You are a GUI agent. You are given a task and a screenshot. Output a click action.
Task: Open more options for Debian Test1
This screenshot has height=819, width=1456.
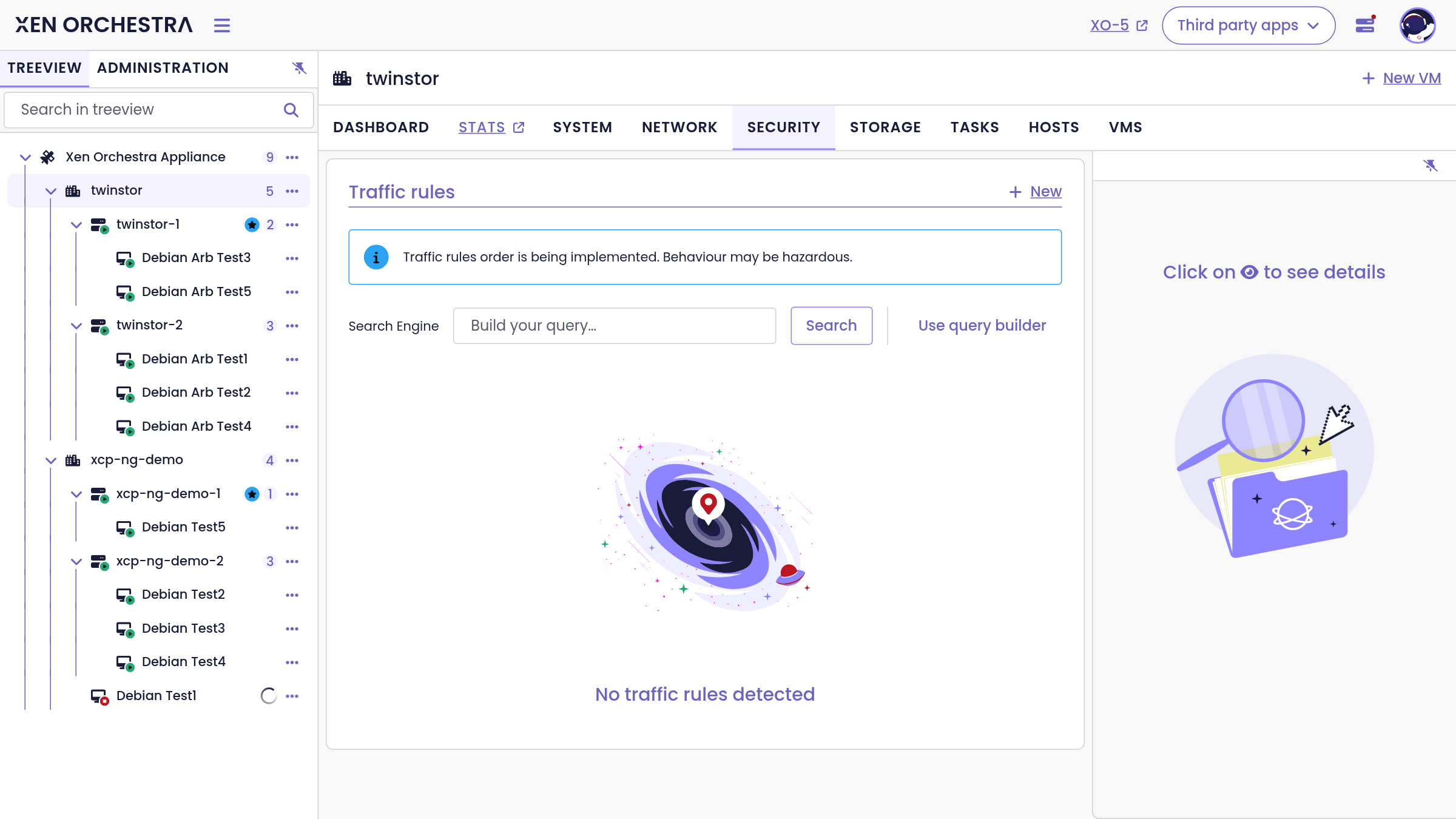pos(292,696)
